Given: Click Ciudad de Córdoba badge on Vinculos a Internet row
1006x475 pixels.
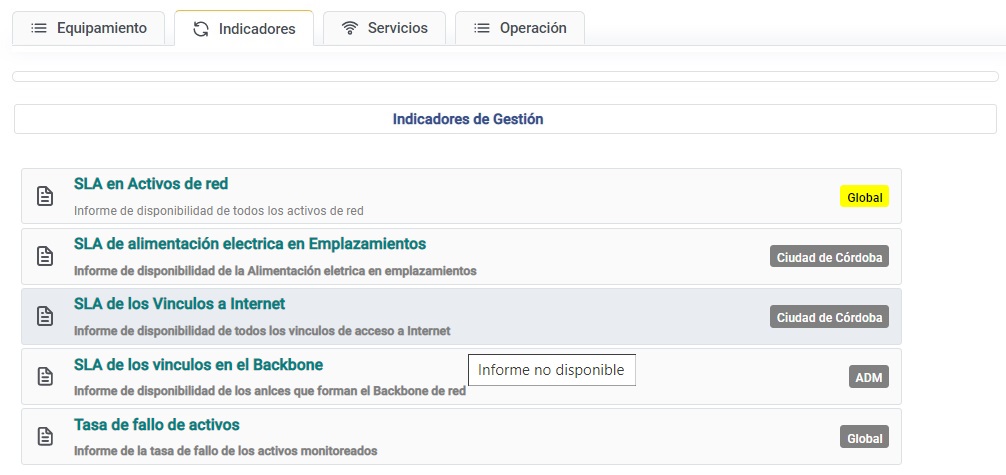Looking at the screenshot, I should tap(829, 317).
